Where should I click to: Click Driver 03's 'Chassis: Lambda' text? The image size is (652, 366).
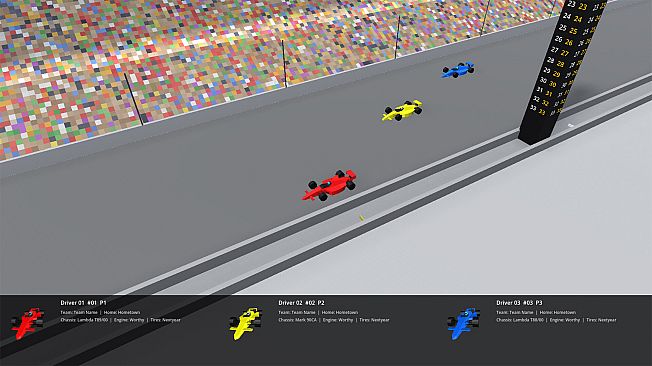(x=520, y=320)
